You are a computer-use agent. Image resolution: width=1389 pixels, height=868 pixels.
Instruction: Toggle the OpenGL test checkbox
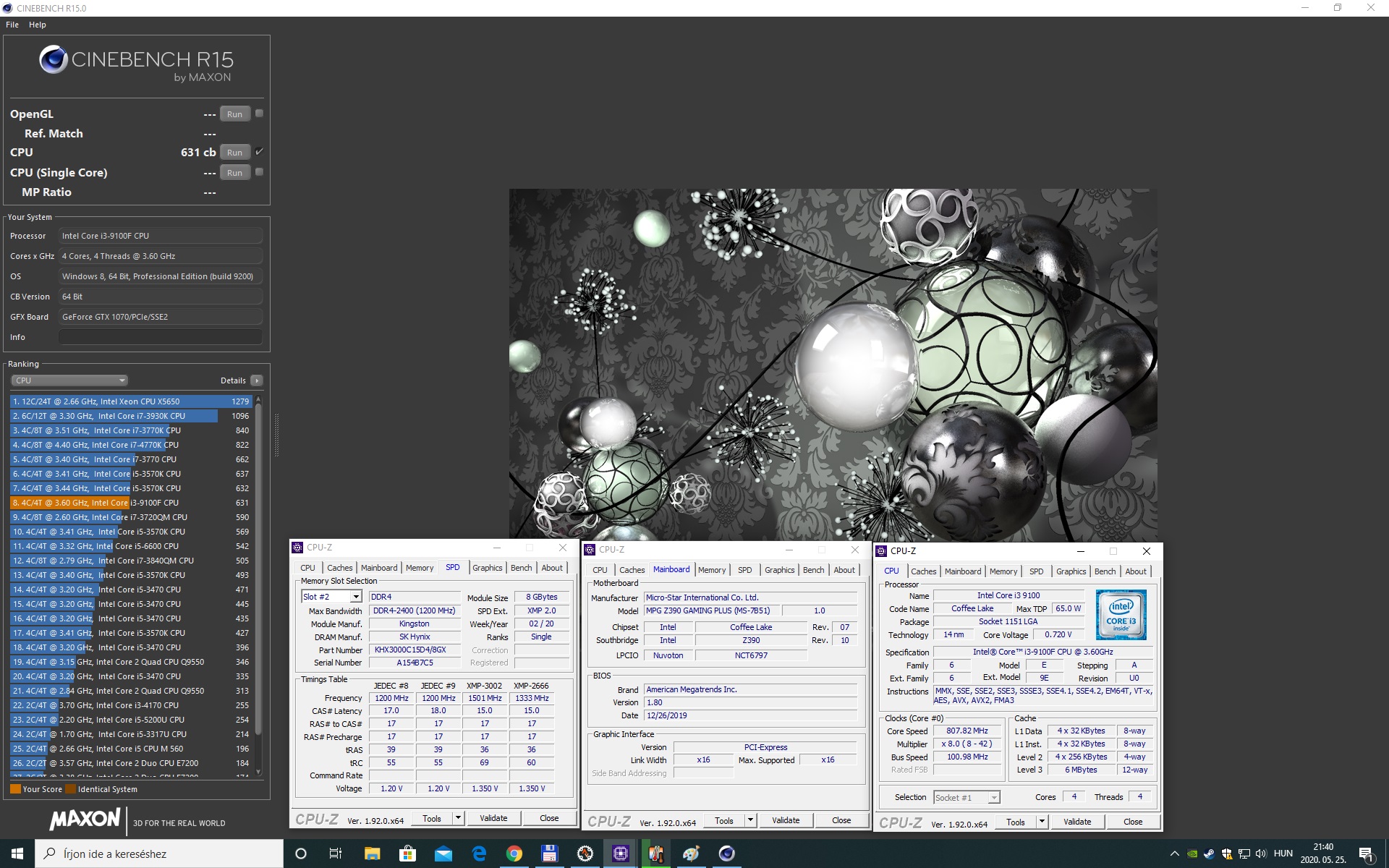click(x=259, y=114)
